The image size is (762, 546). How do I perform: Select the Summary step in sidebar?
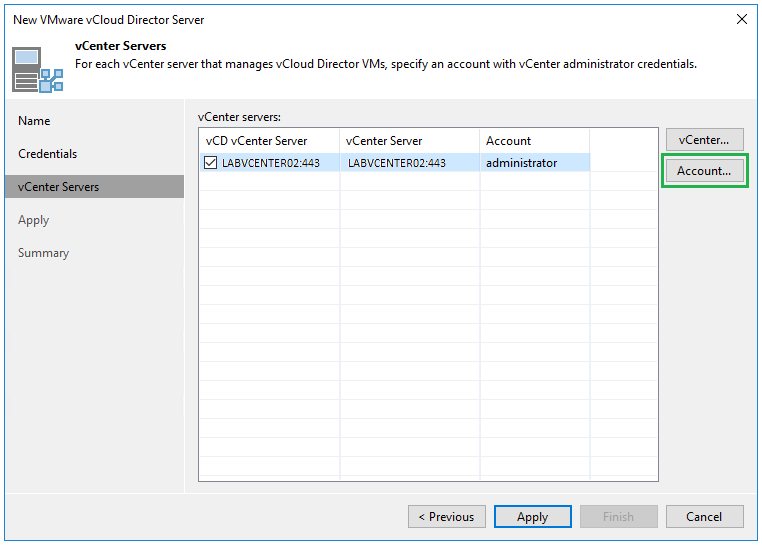[x=43, y=253]
